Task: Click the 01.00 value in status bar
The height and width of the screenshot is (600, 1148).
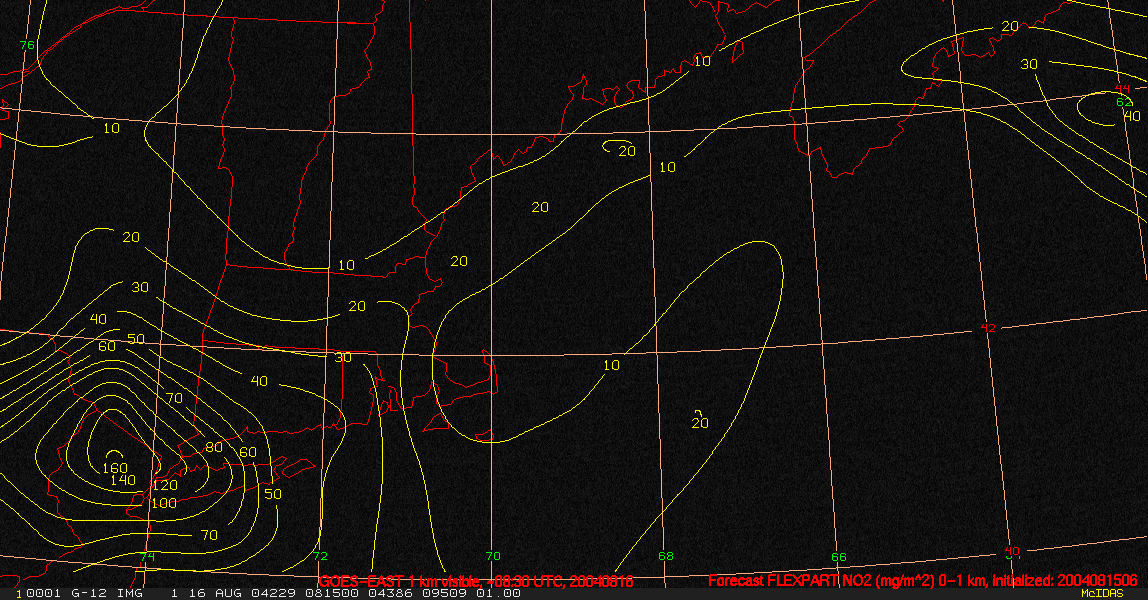Action: [499, 593]
